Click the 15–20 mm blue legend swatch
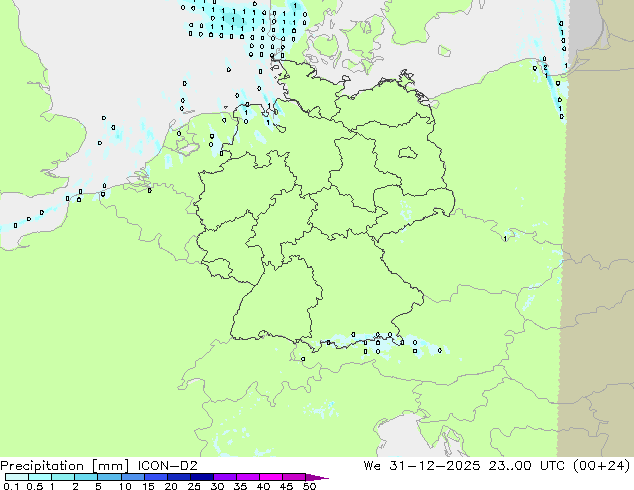Viewport: 634px width, 490px height. pos(156,477)
